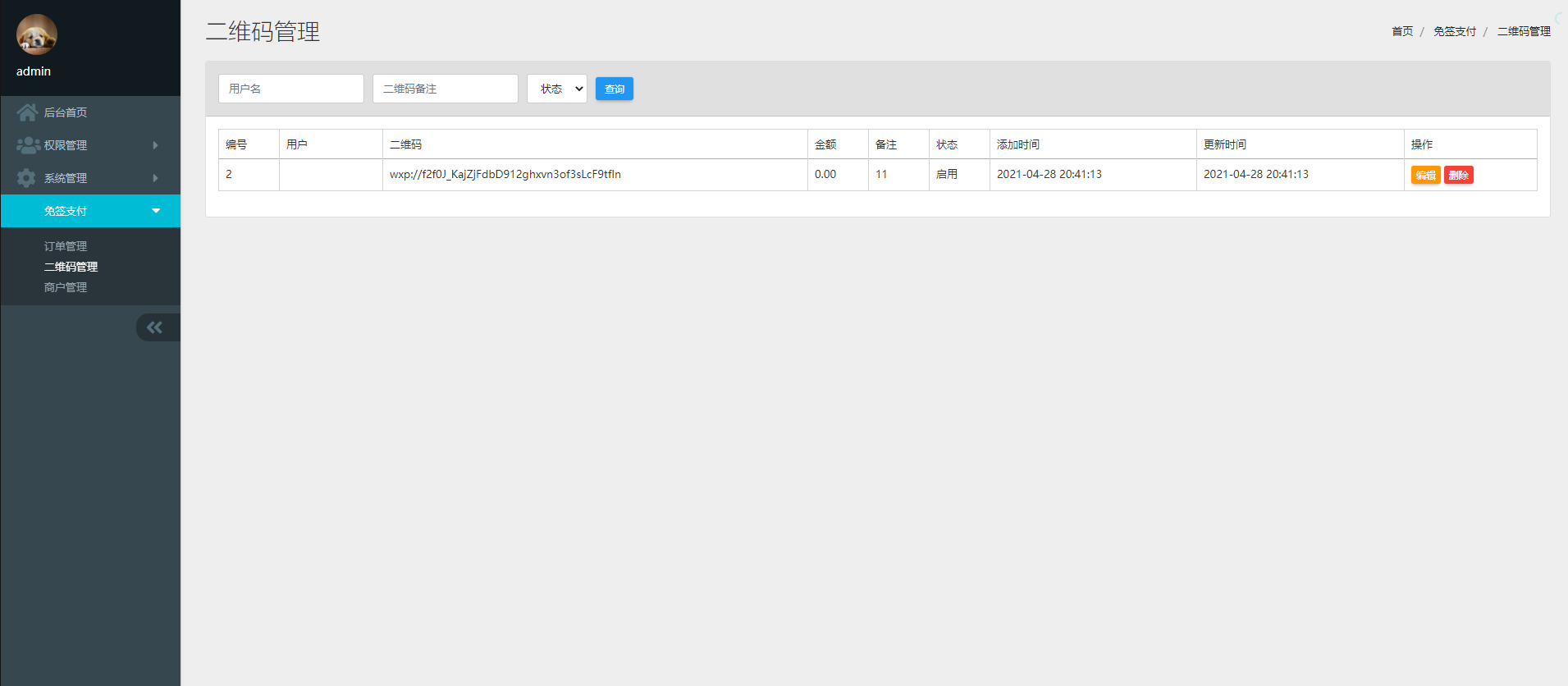Open the 状态 filter dropdown
Image resolution: width=1568 pixels, height=686 pixels.
coord(556,89)
